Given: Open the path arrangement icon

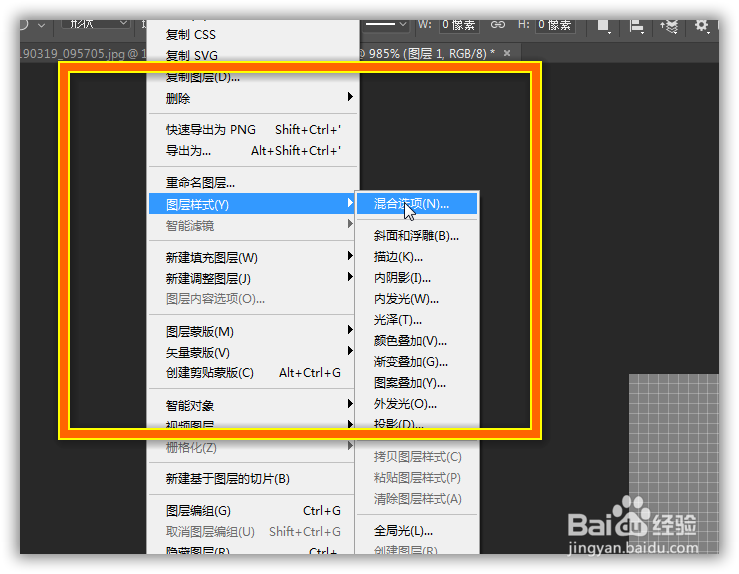Looking at the screenshot, I should (669, 26).
